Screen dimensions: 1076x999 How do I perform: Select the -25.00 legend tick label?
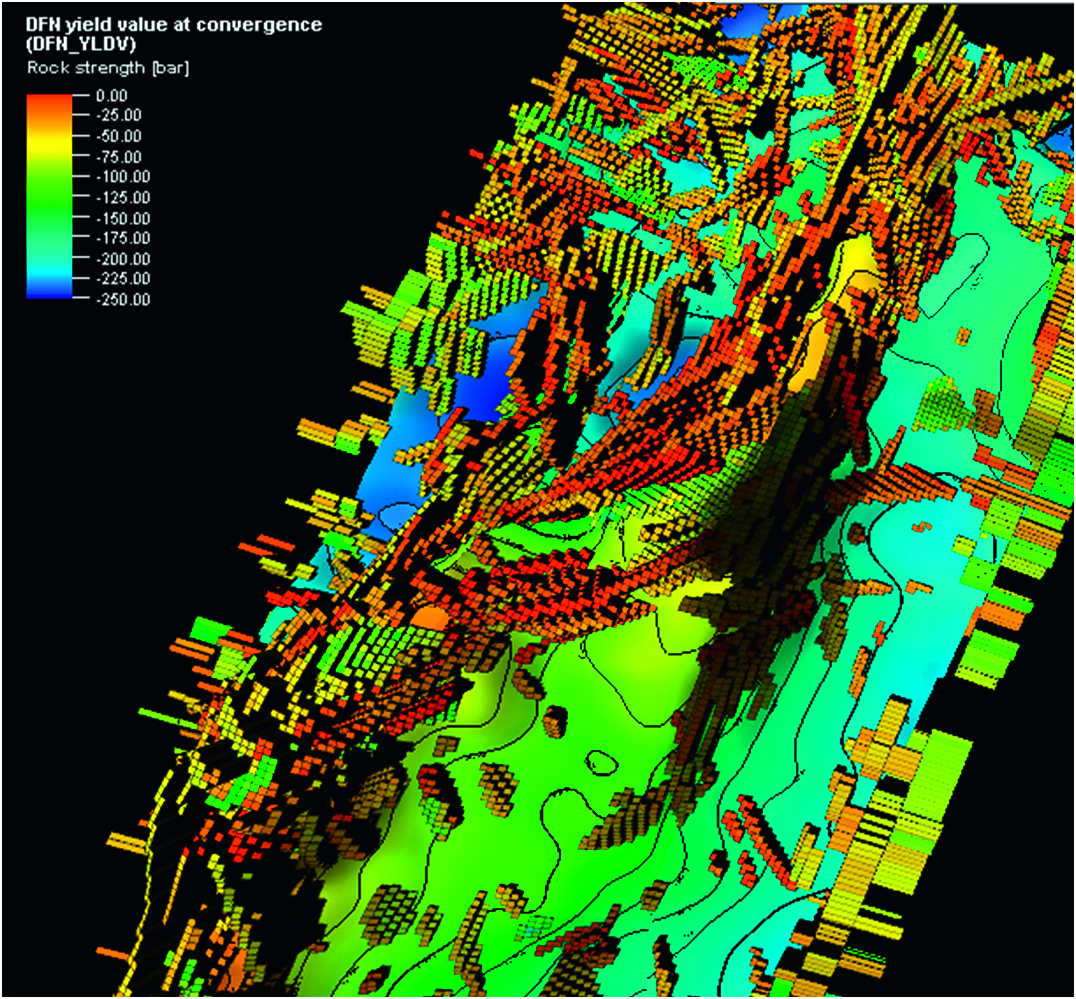[x=122, y=116]
